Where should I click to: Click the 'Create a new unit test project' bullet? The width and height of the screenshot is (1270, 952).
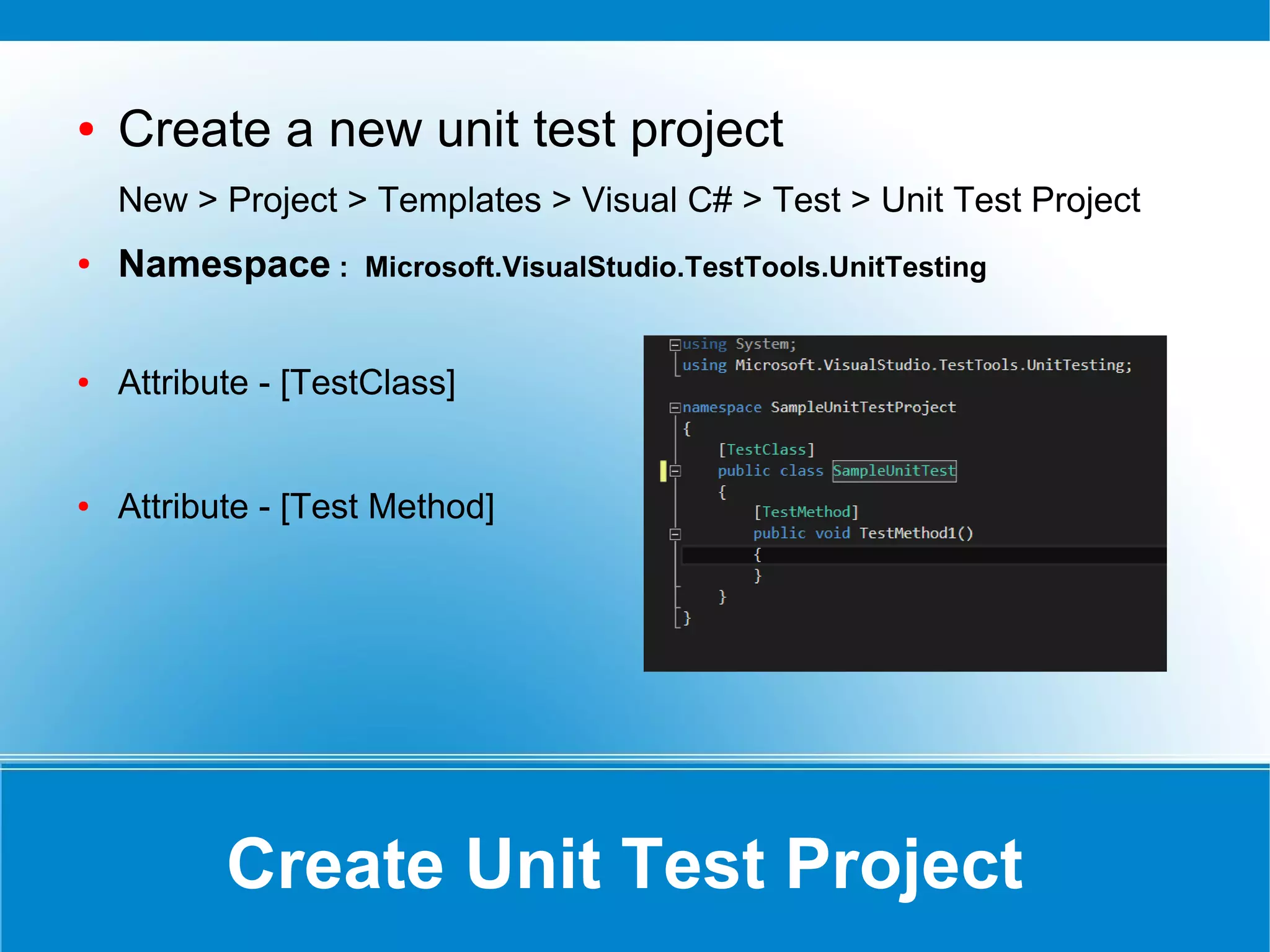[450, 129]
